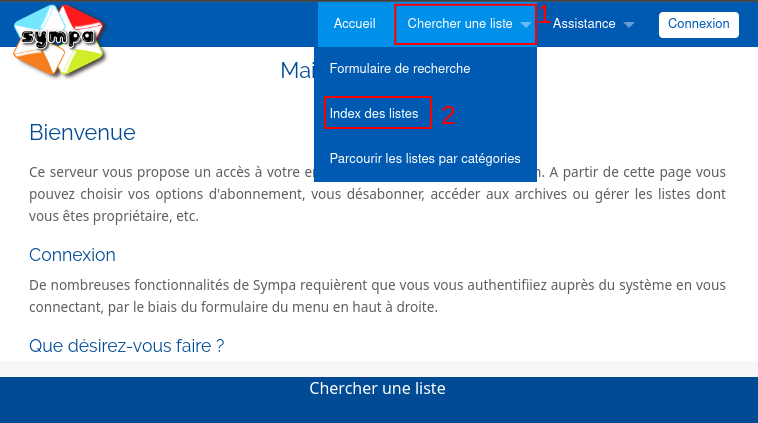Click the Sympa star logo
This screenshot has width=758, height=423.
(x=58, y=40)
